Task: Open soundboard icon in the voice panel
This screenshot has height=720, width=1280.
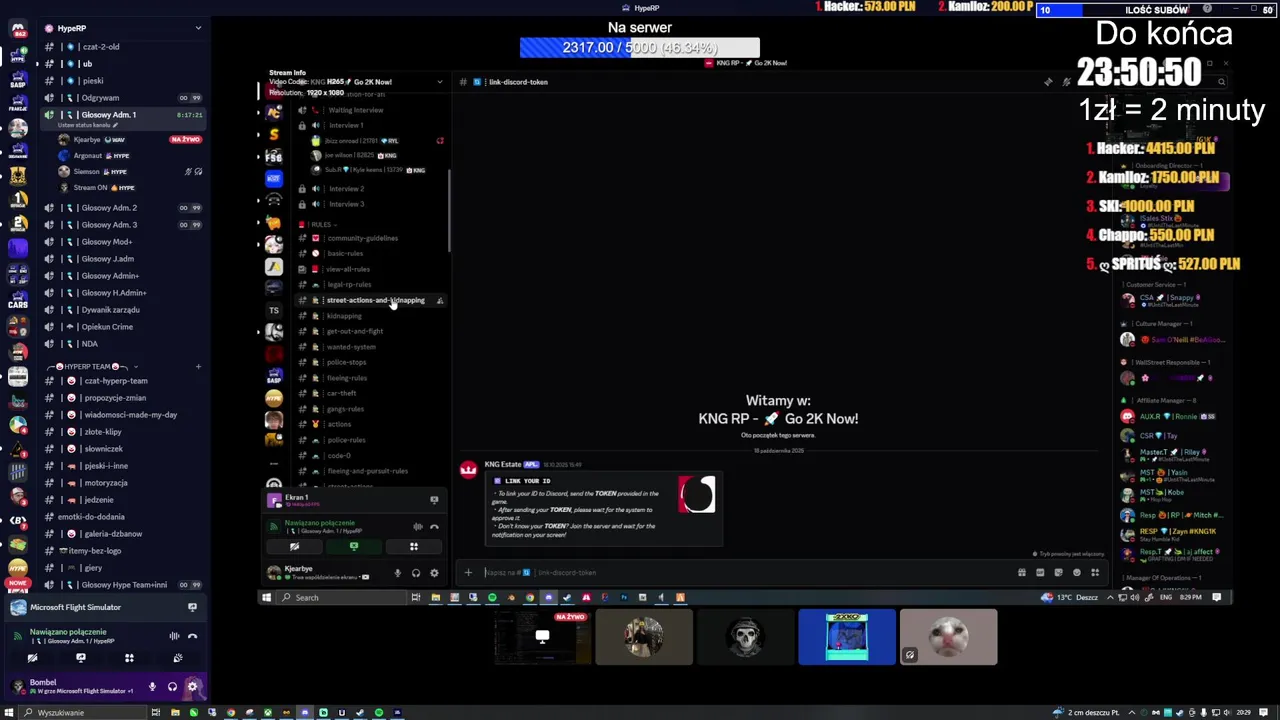Action: pyautogui.click(x=178, y=658)
